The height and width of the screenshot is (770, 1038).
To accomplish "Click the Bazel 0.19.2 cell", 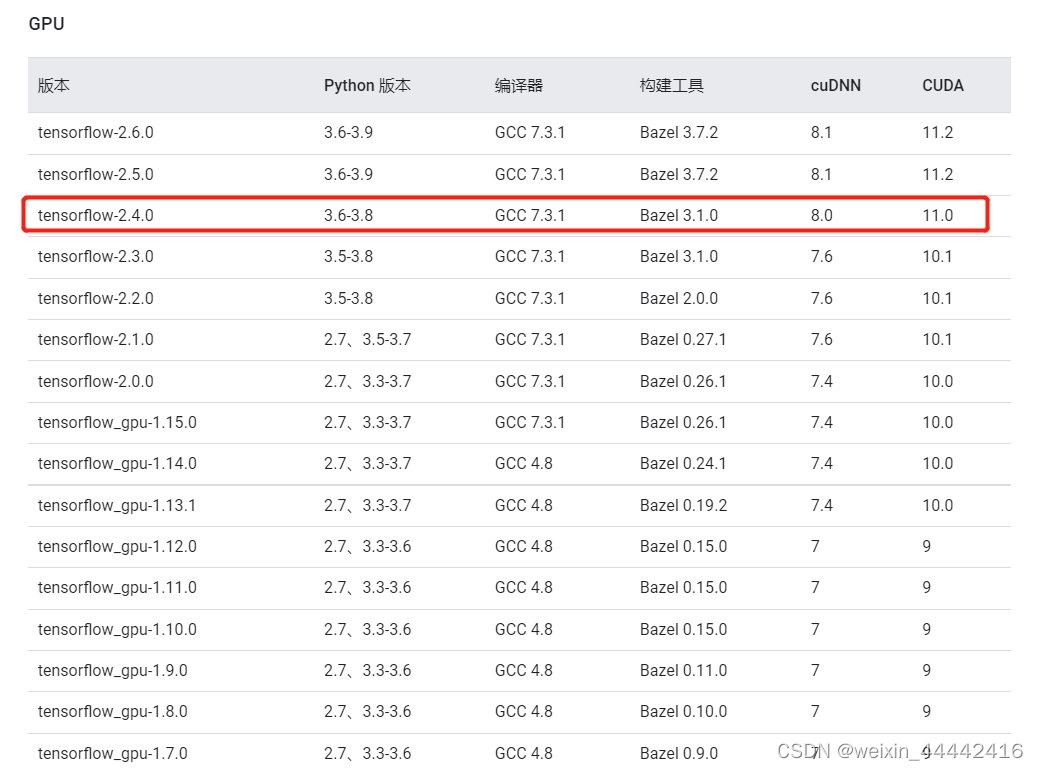I will point(683,506).
